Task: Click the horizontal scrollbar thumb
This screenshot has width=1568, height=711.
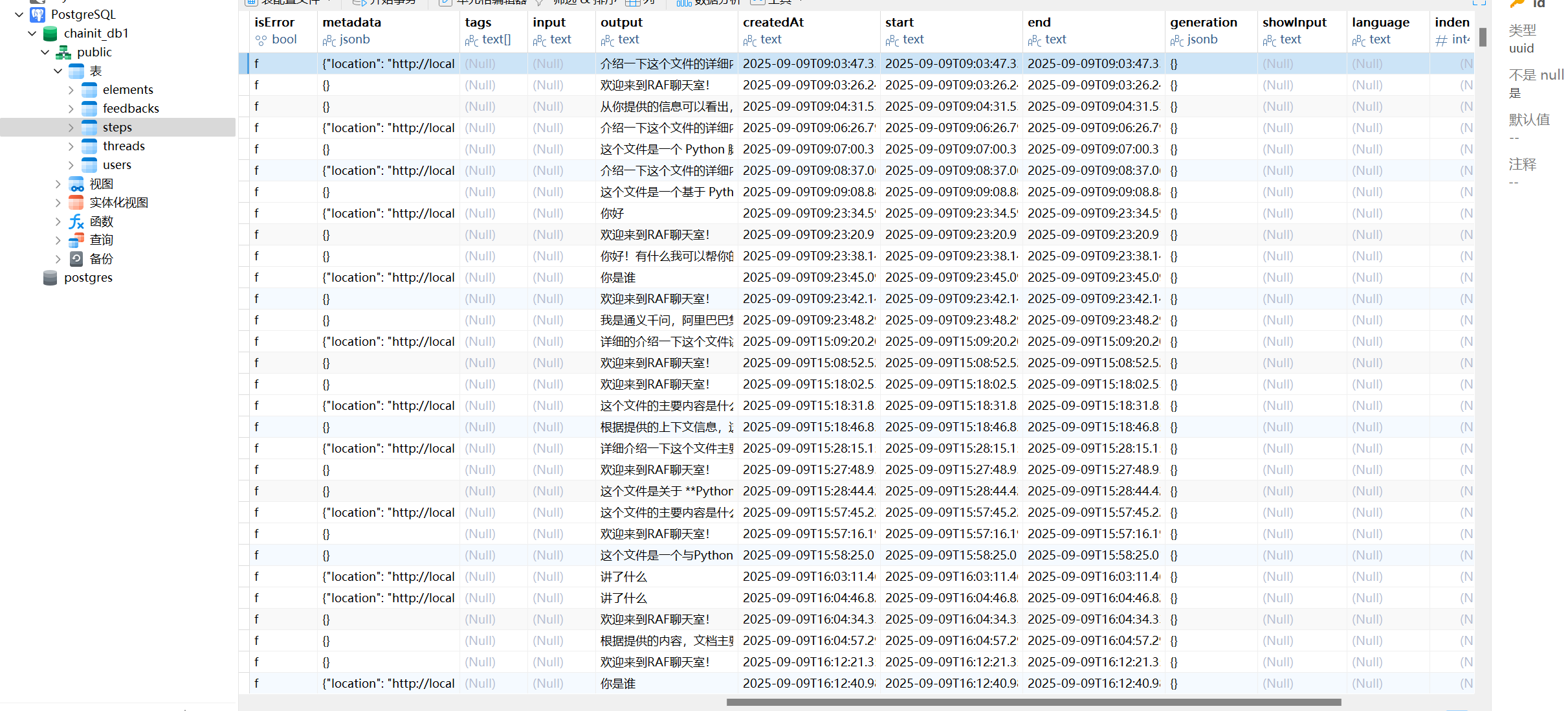Action: point(1033,702)
